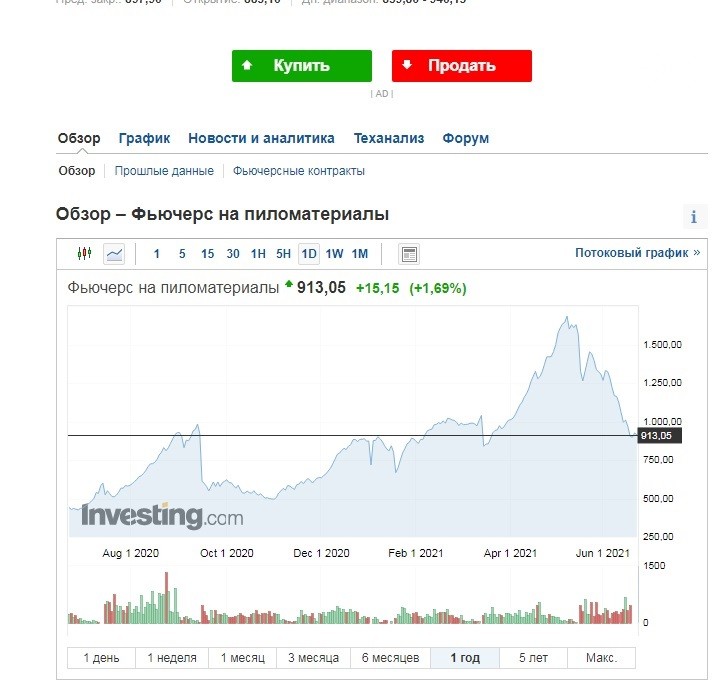The width and height of the screenshot is (714, 694).
Task: Open the news table icon in chart toolbar
Action: [409, 254]
